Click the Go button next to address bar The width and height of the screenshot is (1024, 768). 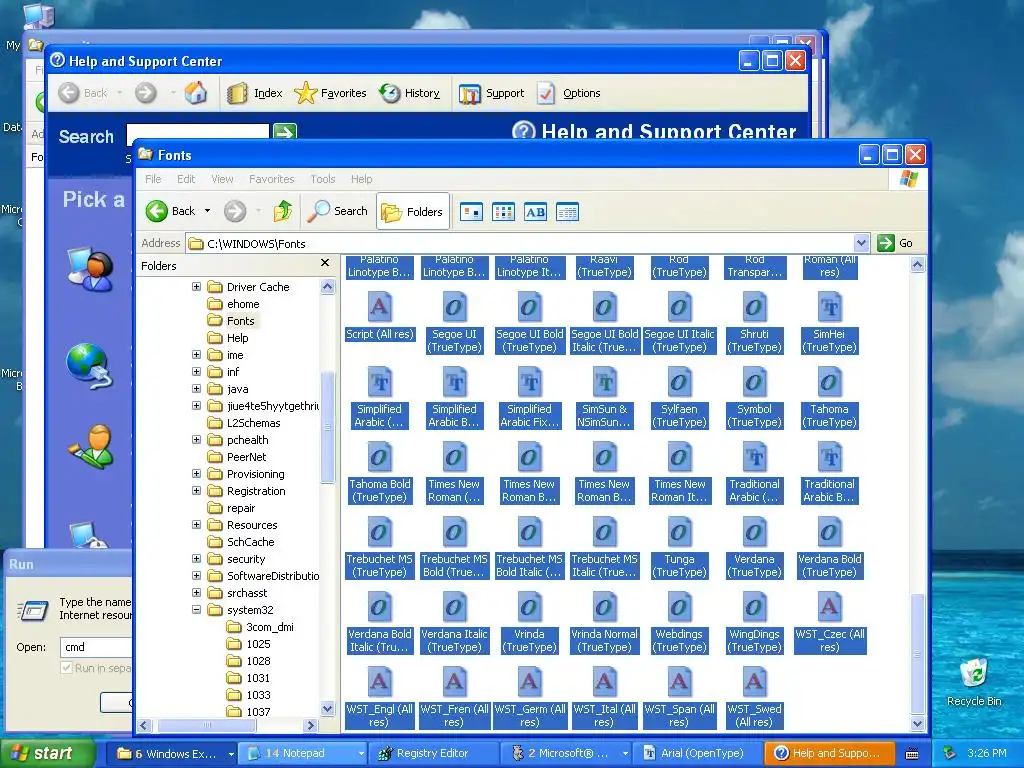[x=895, y=243]
